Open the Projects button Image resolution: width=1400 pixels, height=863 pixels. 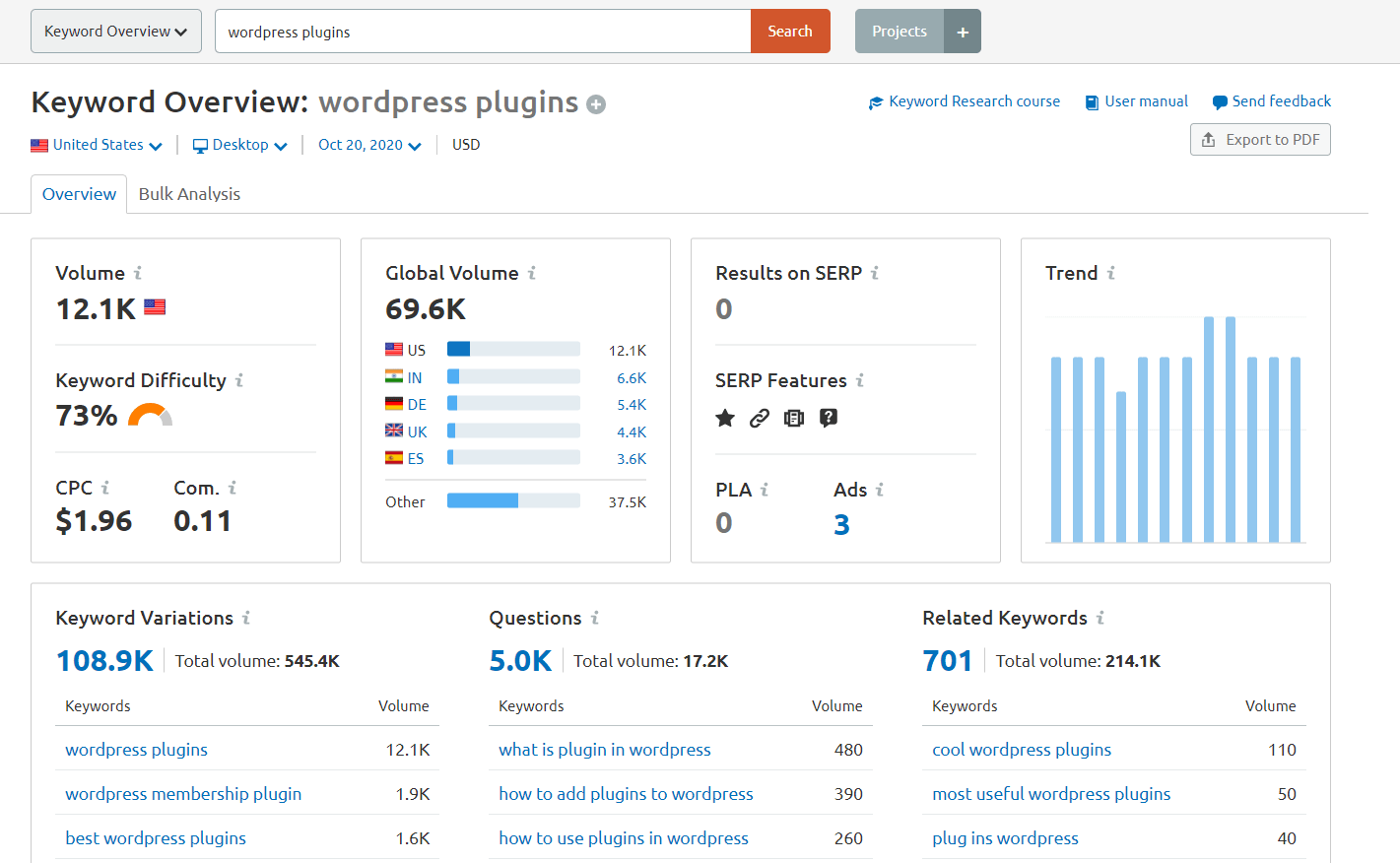coord(900,32)
